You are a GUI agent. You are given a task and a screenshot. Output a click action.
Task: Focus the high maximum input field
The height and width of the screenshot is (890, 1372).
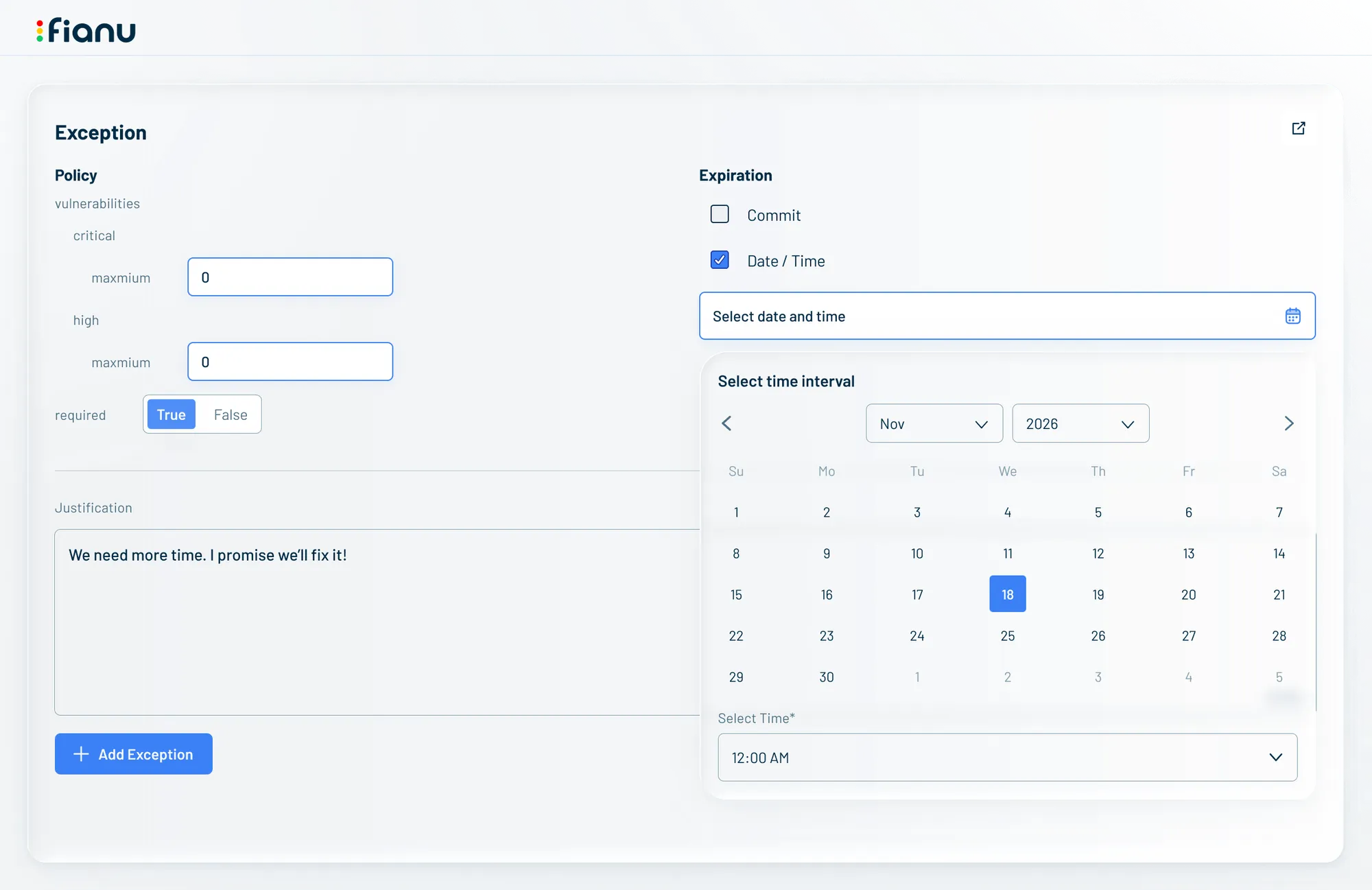290,362
